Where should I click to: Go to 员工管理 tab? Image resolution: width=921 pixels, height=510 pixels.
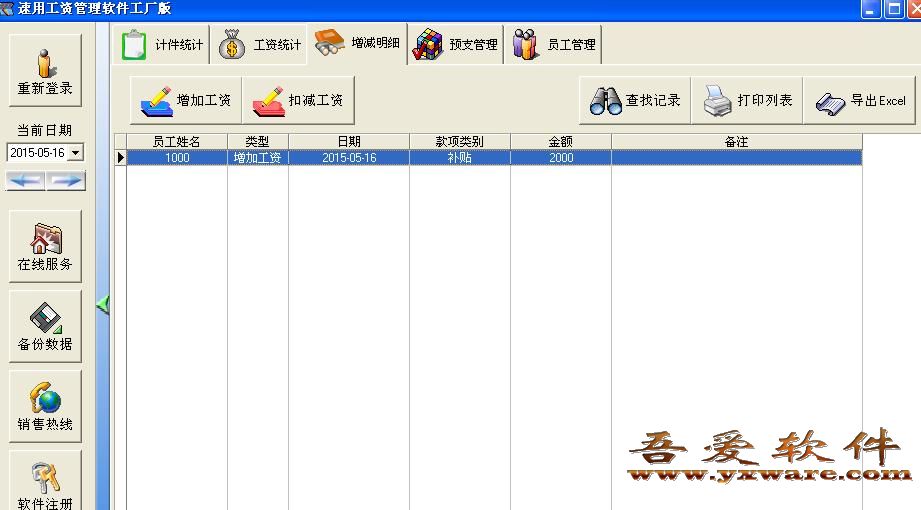pyautogui.click(x=553, y=45)
